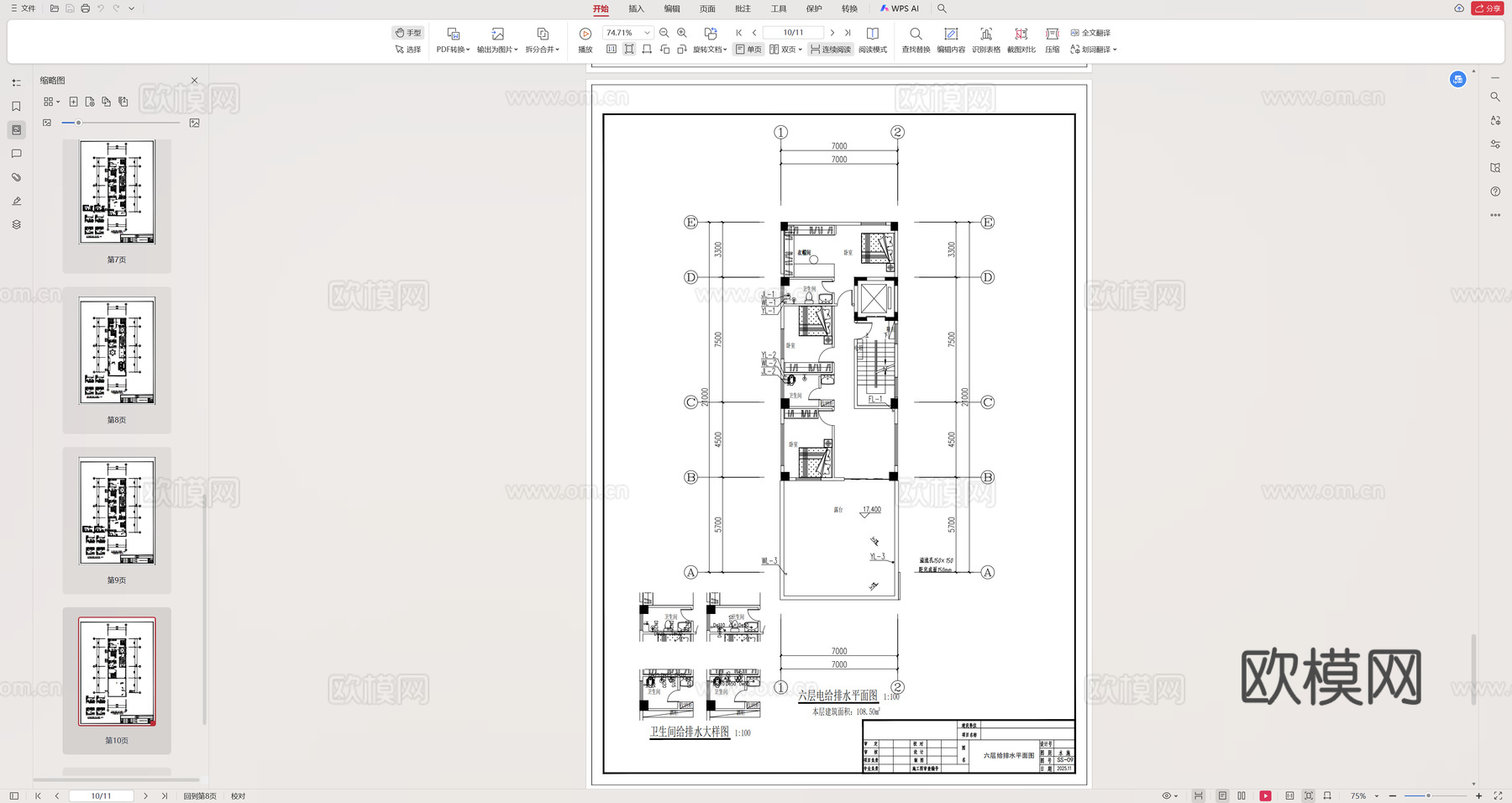1512x803 pixels.
Task: Close the 缩略图 thumbnail panel
Action: pos(195,81)
